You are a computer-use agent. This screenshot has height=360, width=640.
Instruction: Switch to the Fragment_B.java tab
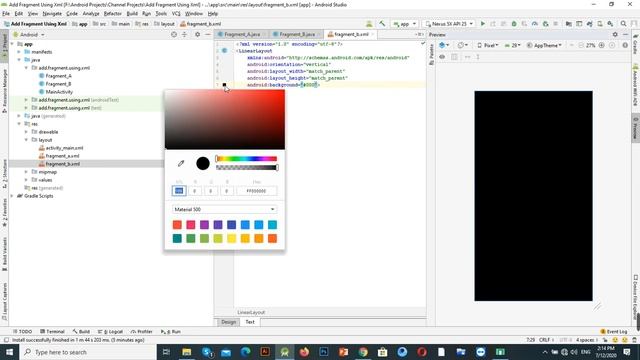(297, 34)
